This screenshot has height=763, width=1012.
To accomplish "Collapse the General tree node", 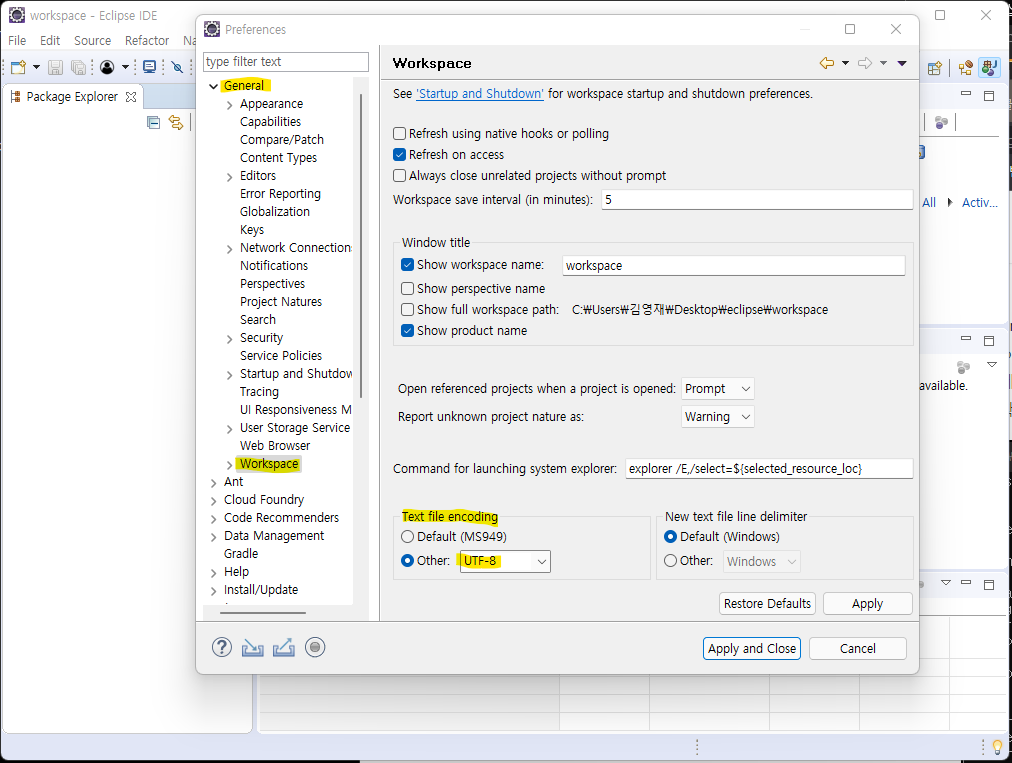I will 214,86.
